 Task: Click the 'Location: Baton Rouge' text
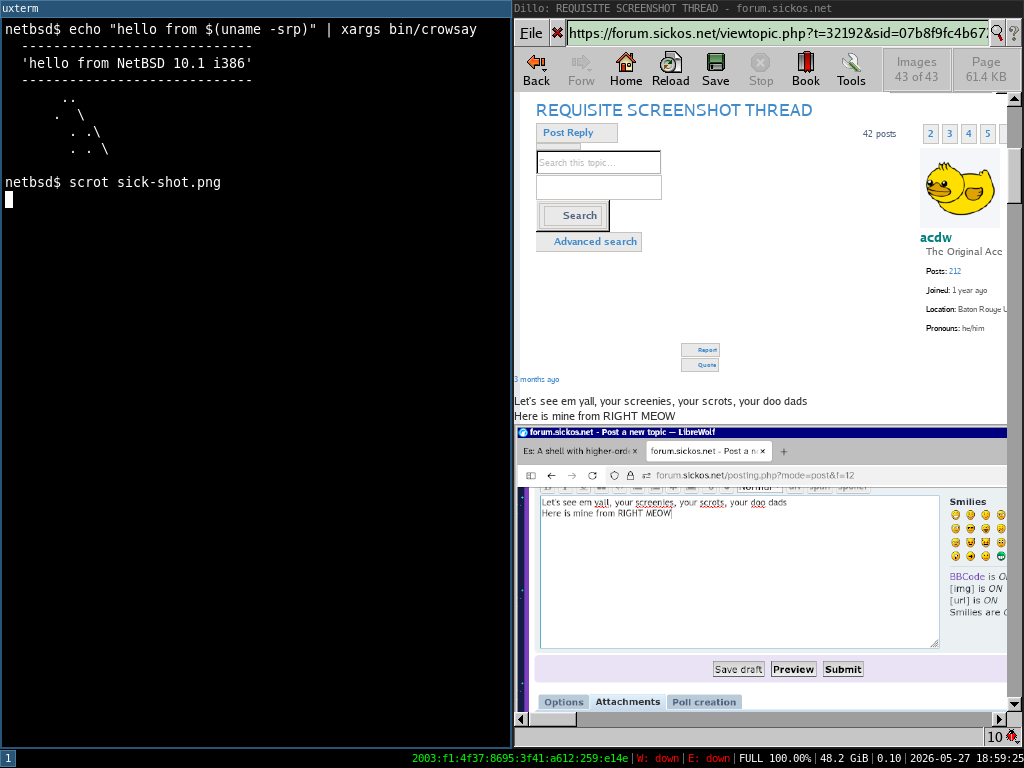(x=966, y=310)
